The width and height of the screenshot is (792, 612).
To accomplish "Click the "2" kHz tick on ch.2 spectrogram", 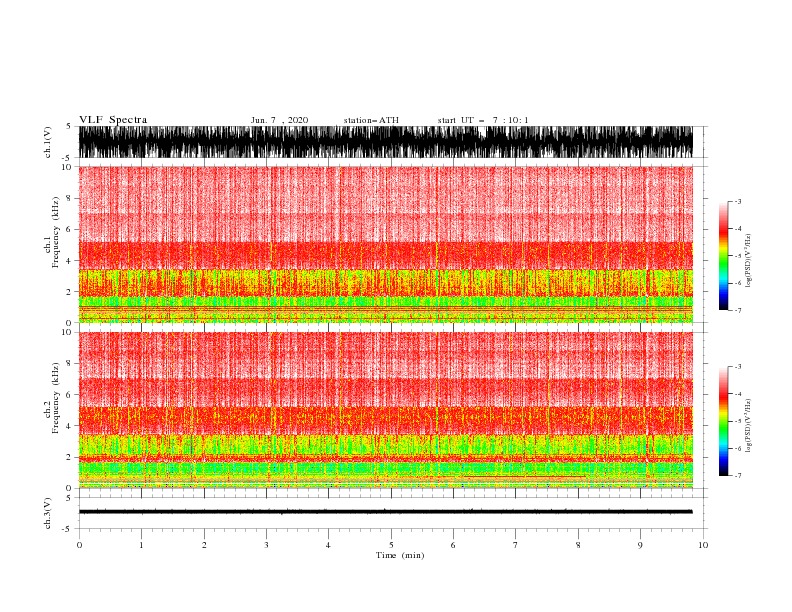I will [x=69, y=457].
